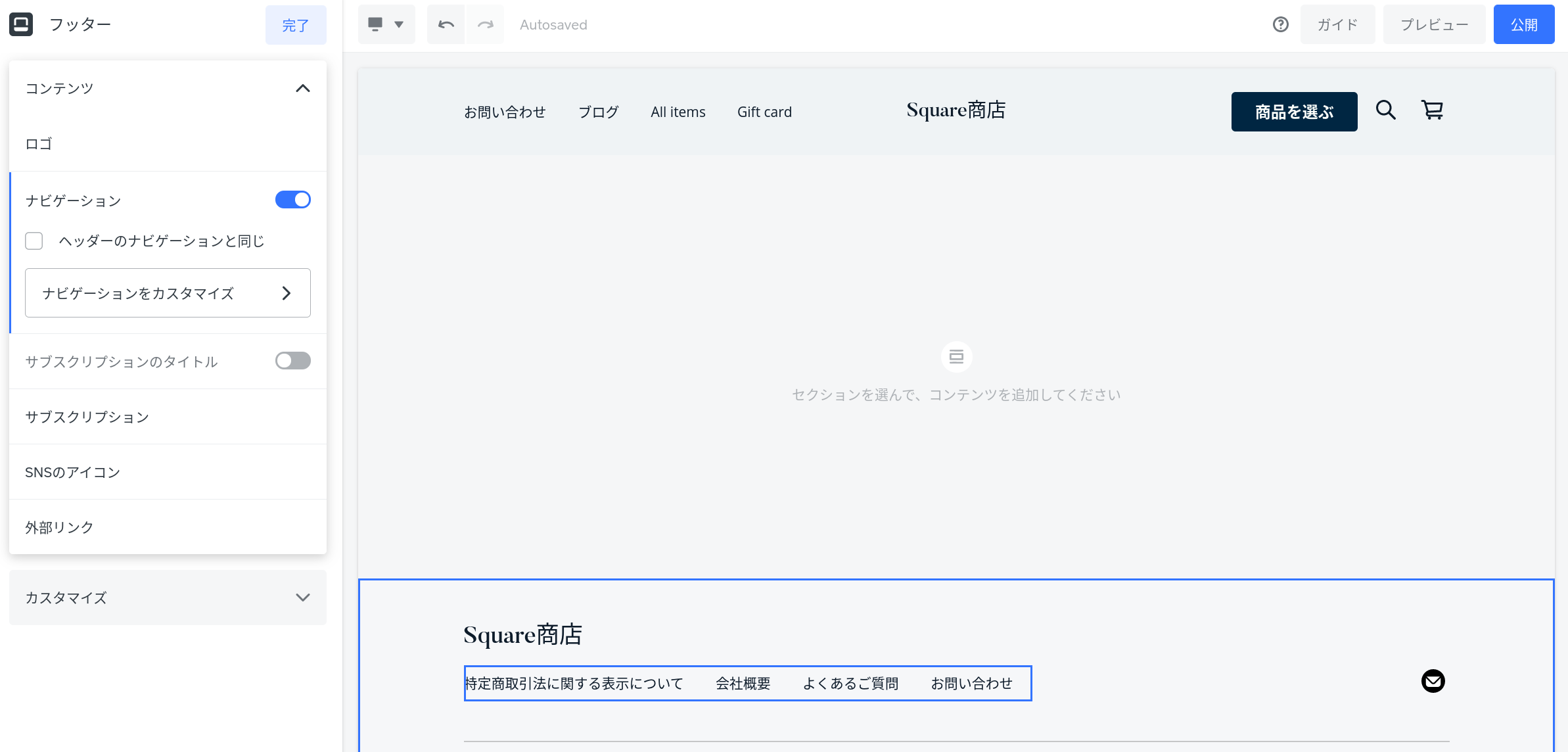This screenshot has width=1568, height=752.
Task: Click the envelope mail icon in footer
Action: click(1433, 681)
